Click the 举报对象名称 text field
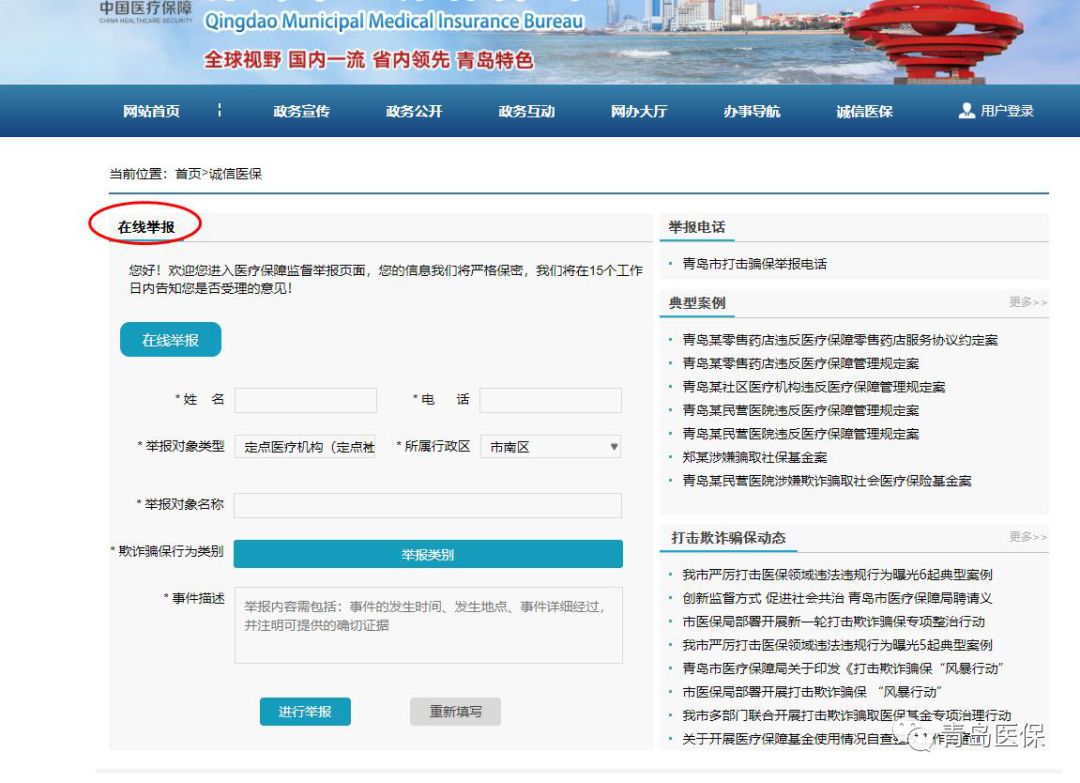The width and height of the screenshot is (1080, 783). pos(428,505)
